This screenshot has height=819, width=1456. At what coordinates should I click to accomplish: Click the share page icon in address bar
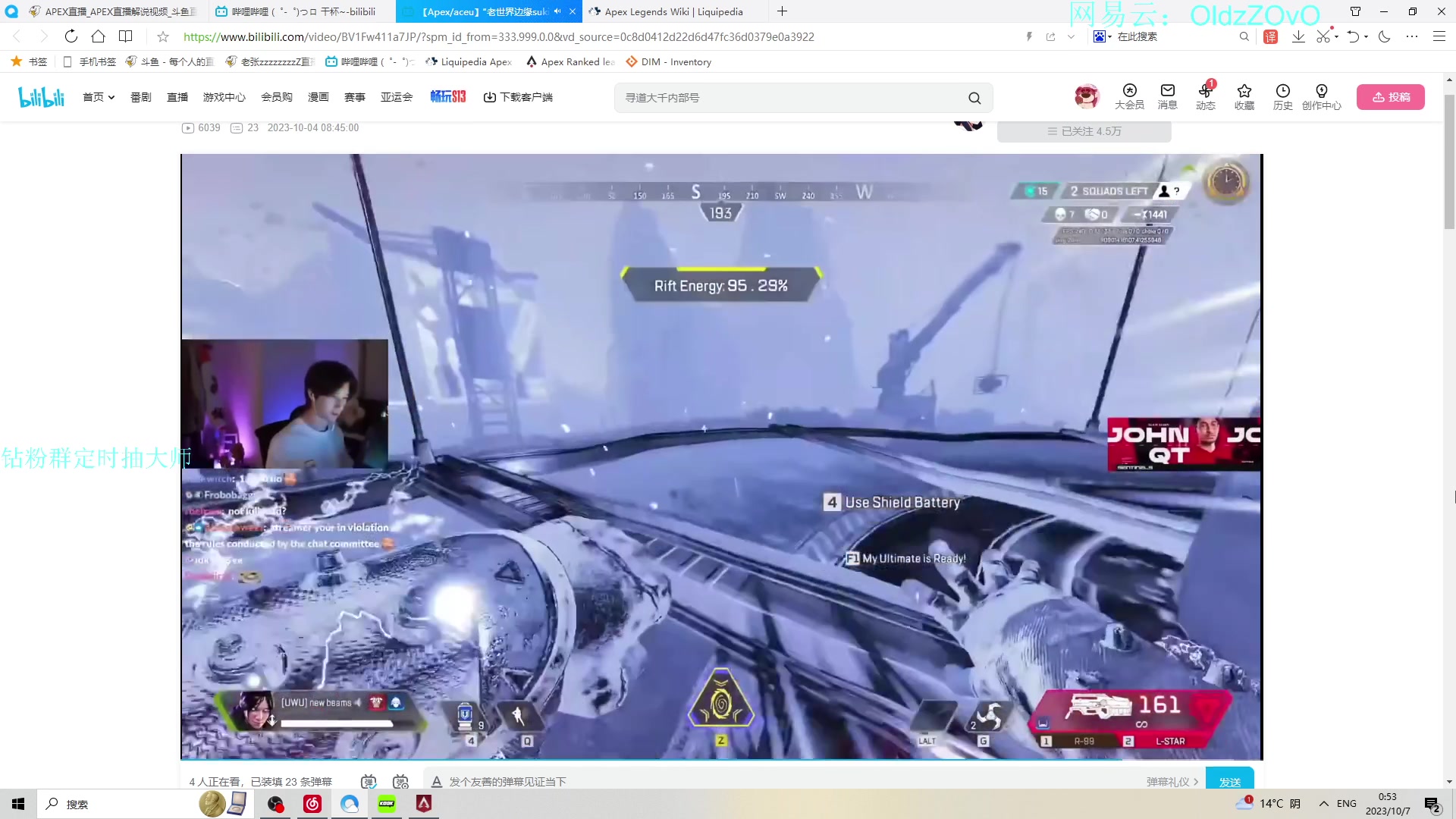pyautogui.click(x=1050, y=36)
